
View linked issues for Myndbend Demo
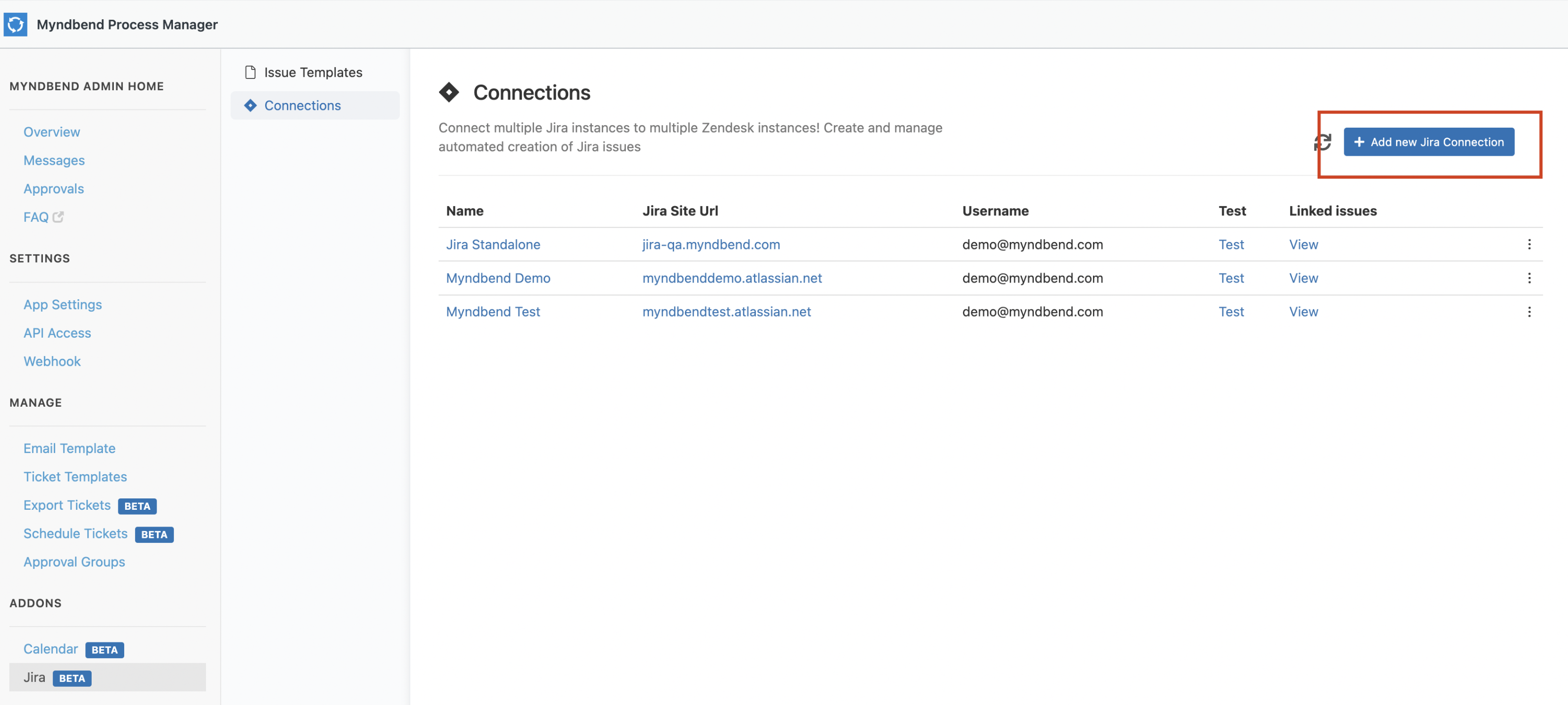[1303, 278]
